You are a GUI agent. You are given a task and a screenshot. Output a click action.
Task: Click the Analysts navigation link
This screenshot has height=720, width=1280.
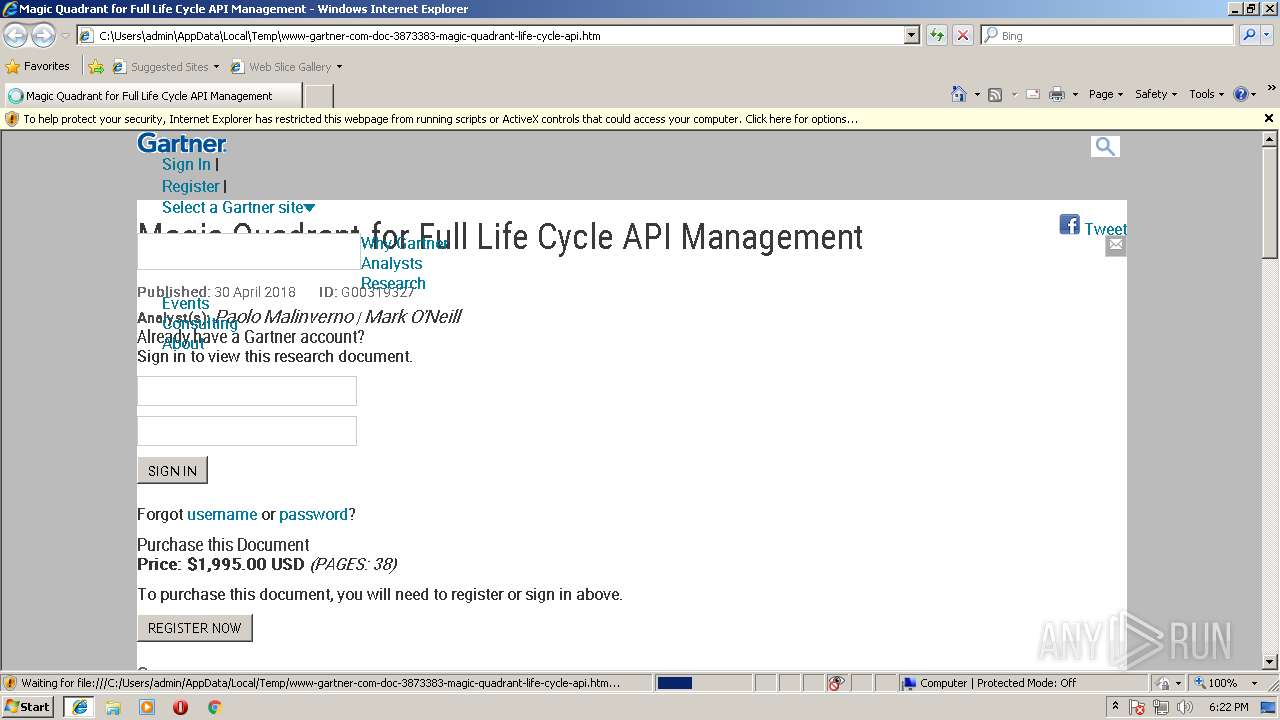click(x=391, y=263)
